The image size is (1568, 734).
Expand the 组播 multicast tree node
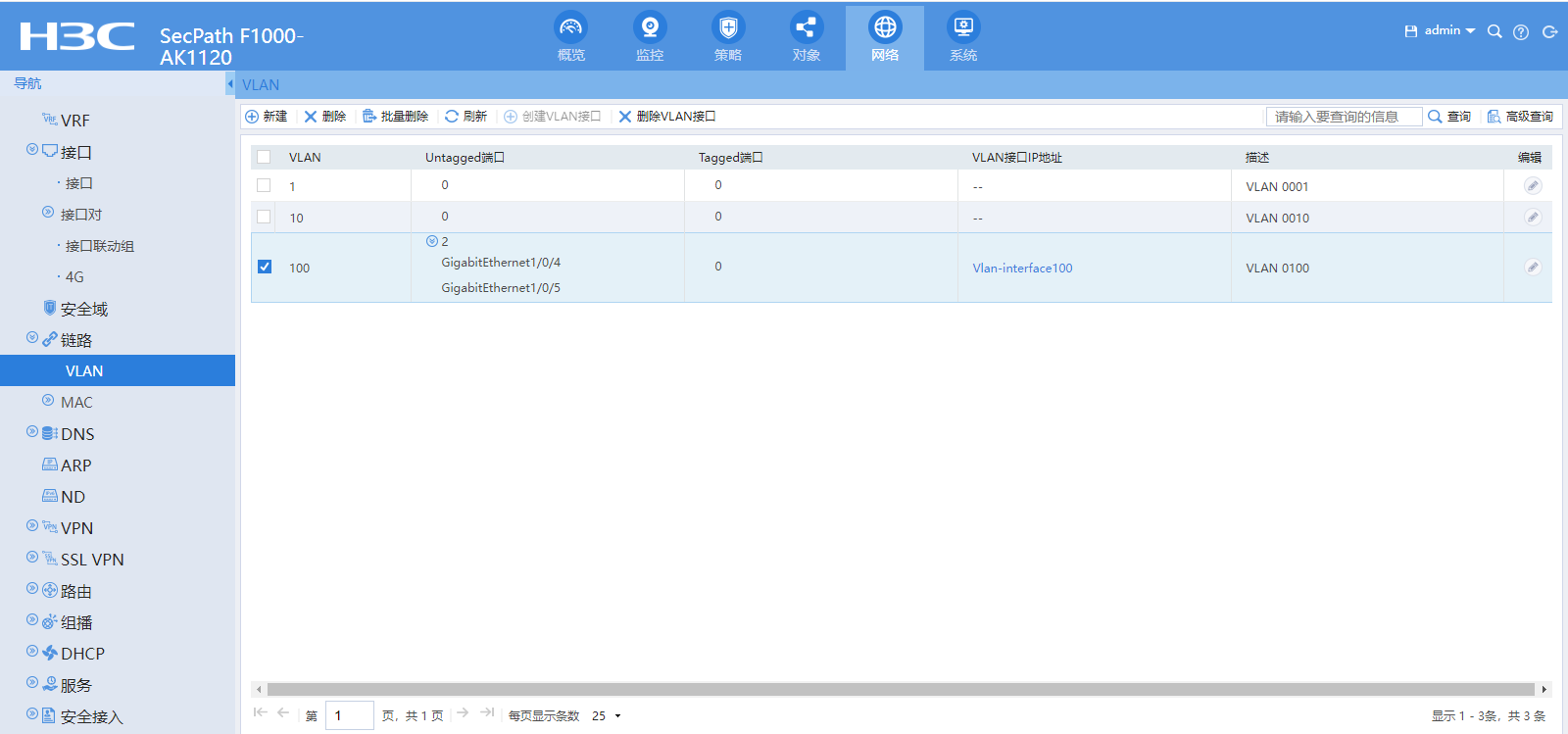coord(32,620)
